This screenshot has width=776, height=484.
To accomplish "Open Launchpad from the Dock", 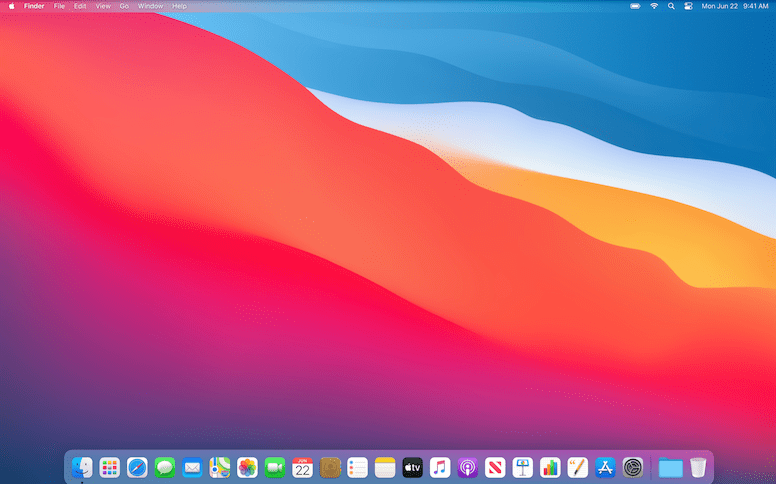I will [110, 467].
